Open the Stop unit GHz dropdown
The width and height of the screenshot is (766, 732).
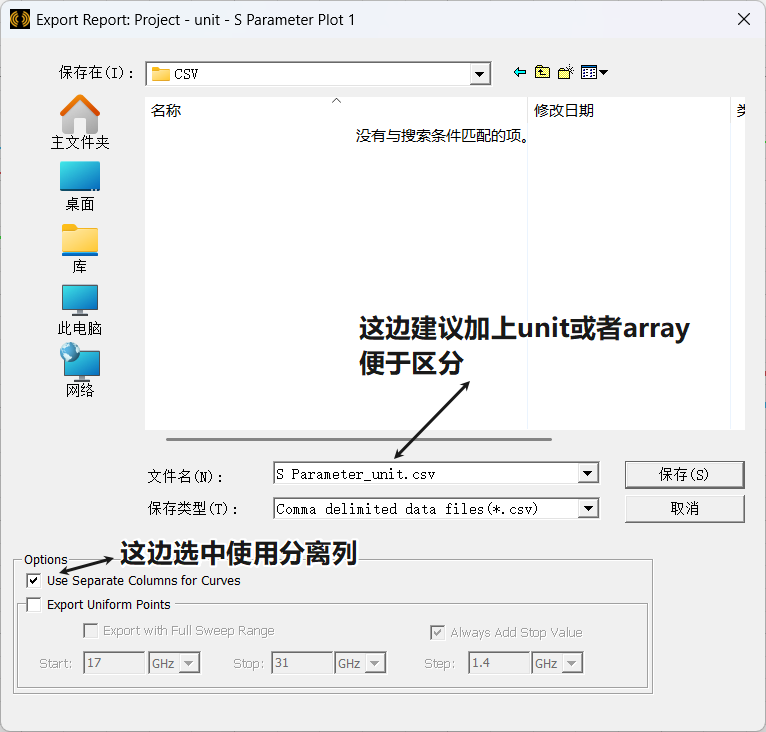click(375, 663)
